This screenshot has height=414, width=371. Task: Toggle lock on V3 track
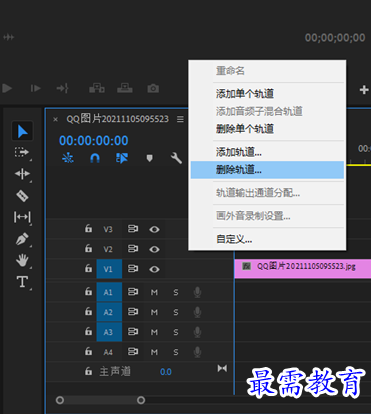point(88,229)
